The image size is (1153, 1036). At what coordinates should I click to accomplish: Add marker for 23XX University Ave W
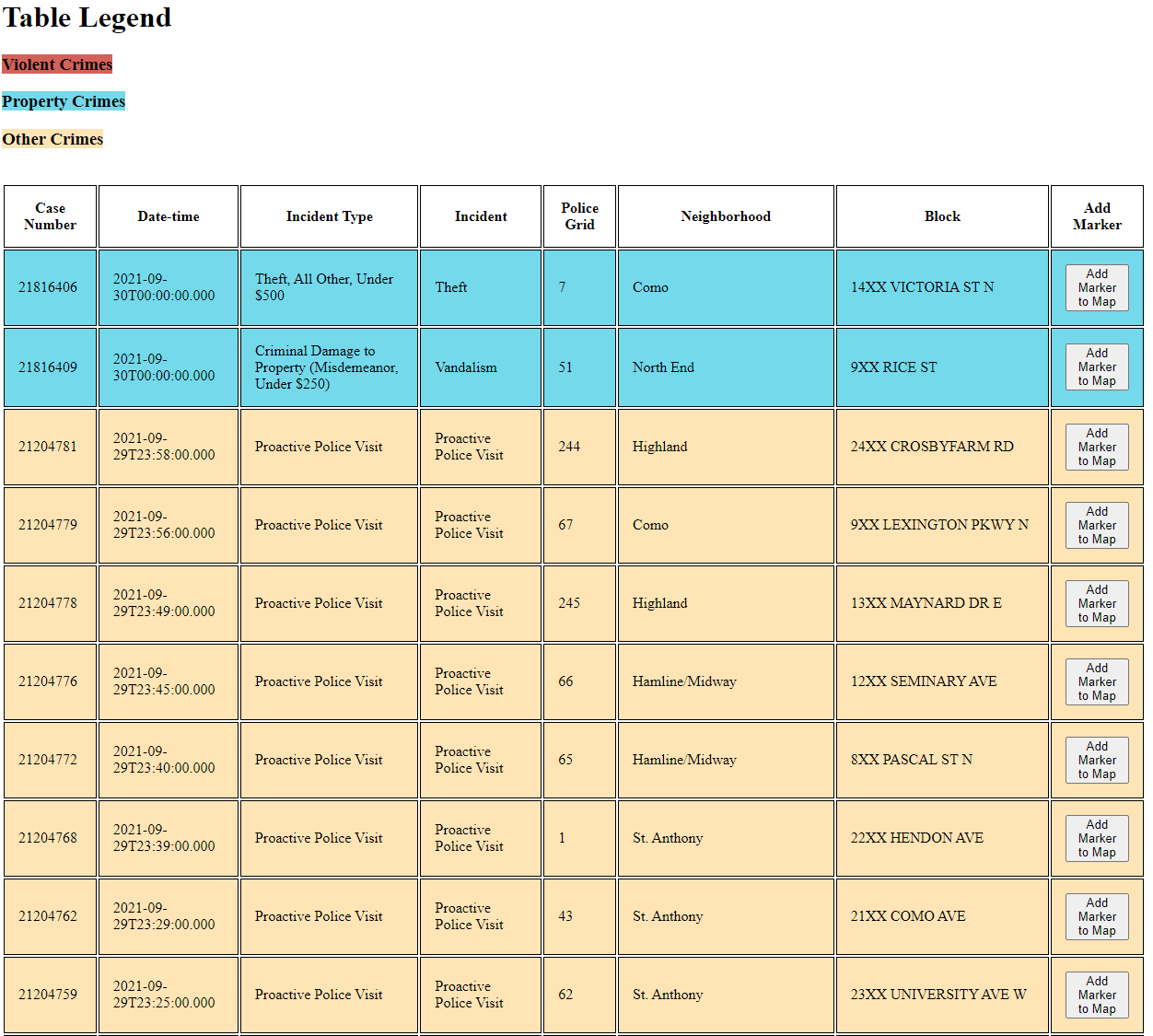(x=1096, y=995)
